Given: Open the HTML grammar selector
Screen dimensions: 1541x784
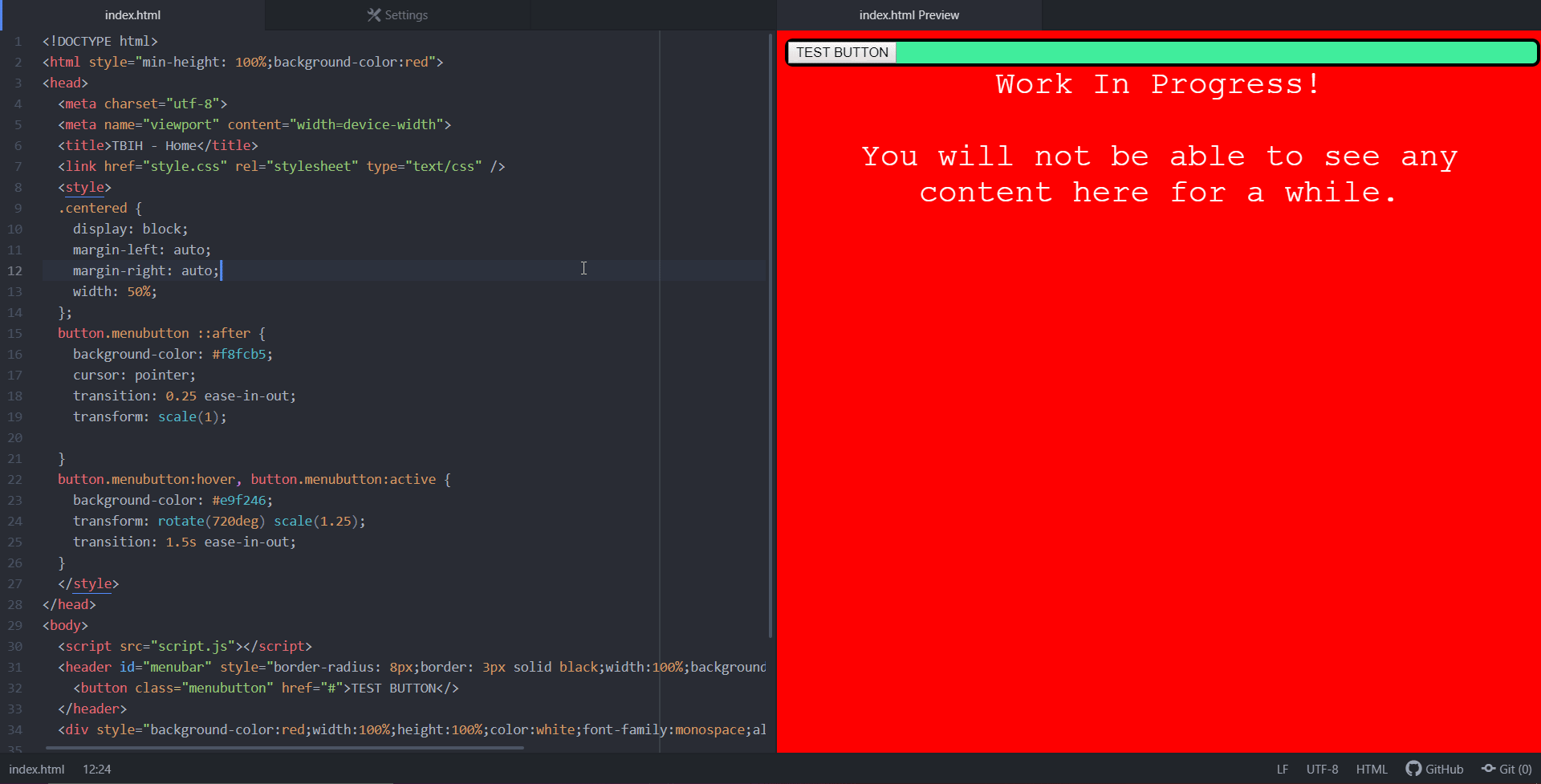Looking at the screenshot, I should coord(1372,769).
